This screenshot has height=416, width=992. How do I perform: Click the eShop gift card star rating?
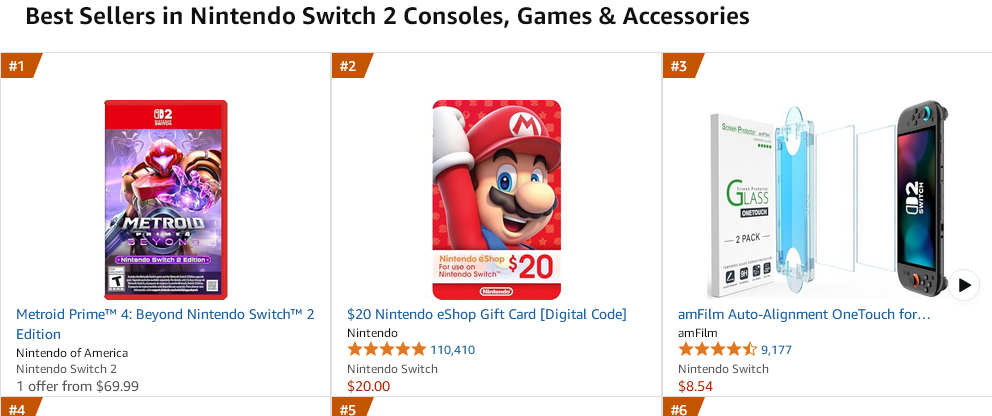point(386,350)
